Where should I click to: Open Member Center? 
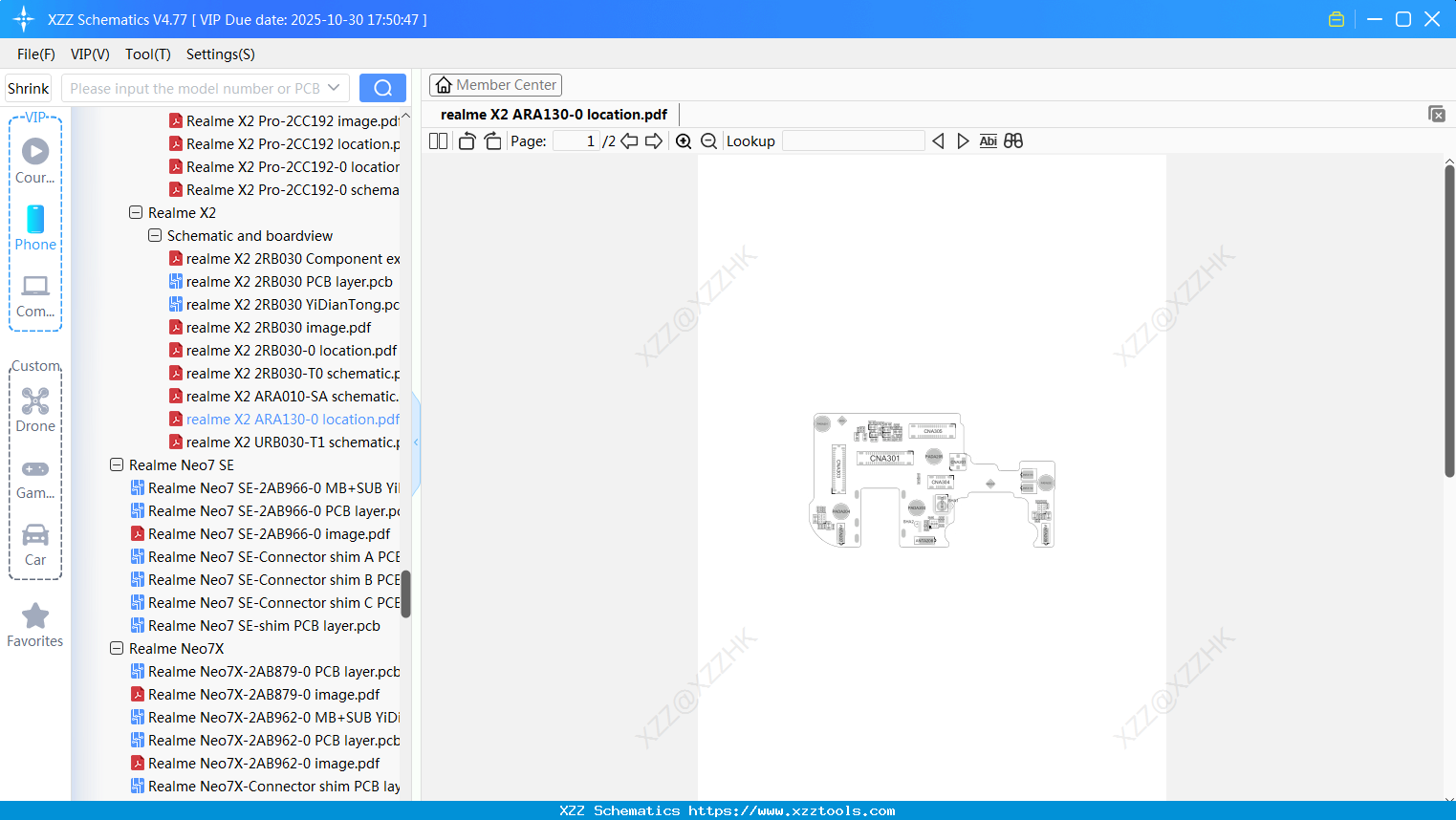[x=495, y=85]
